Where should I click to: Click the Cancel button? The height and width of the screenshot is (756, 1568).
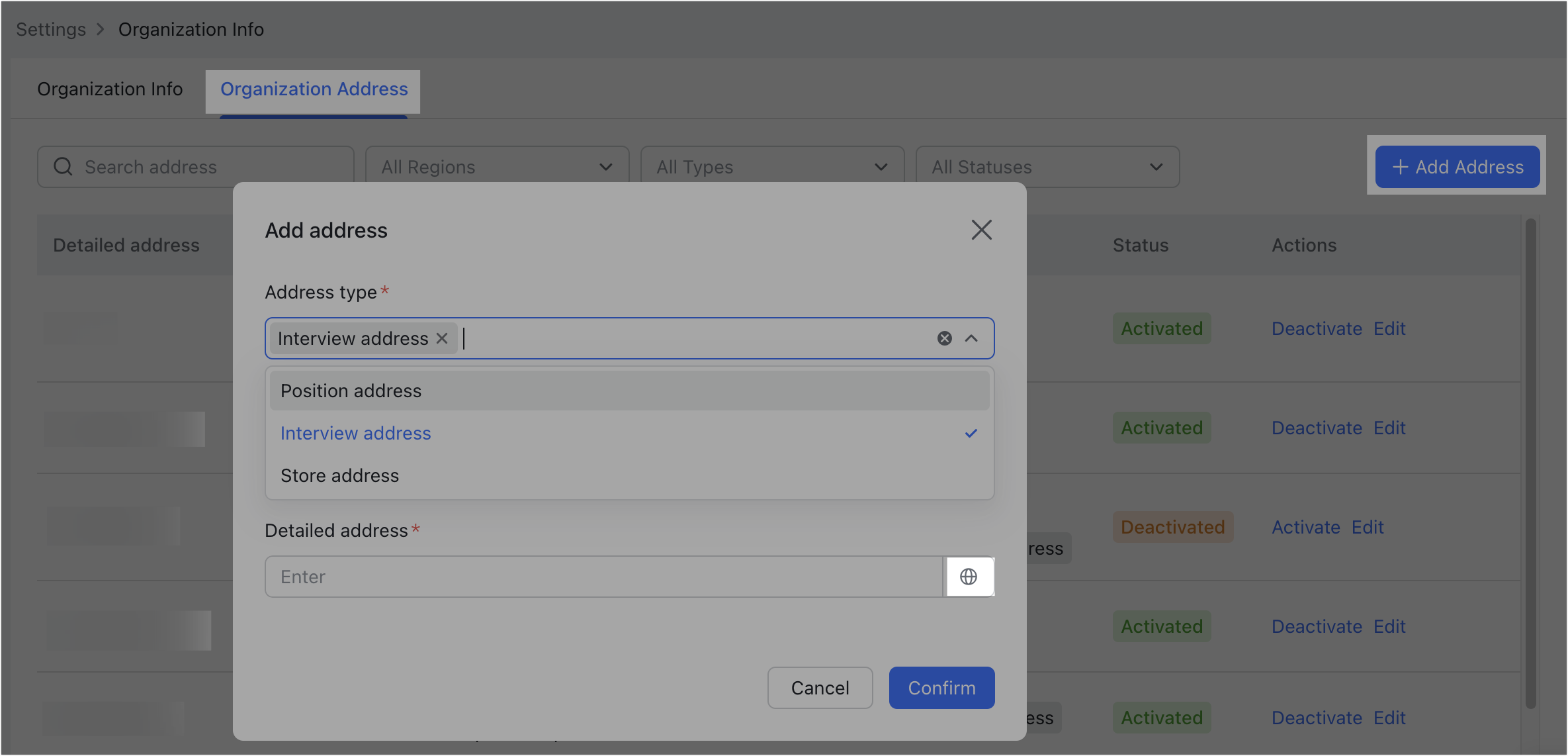point(820,688)
